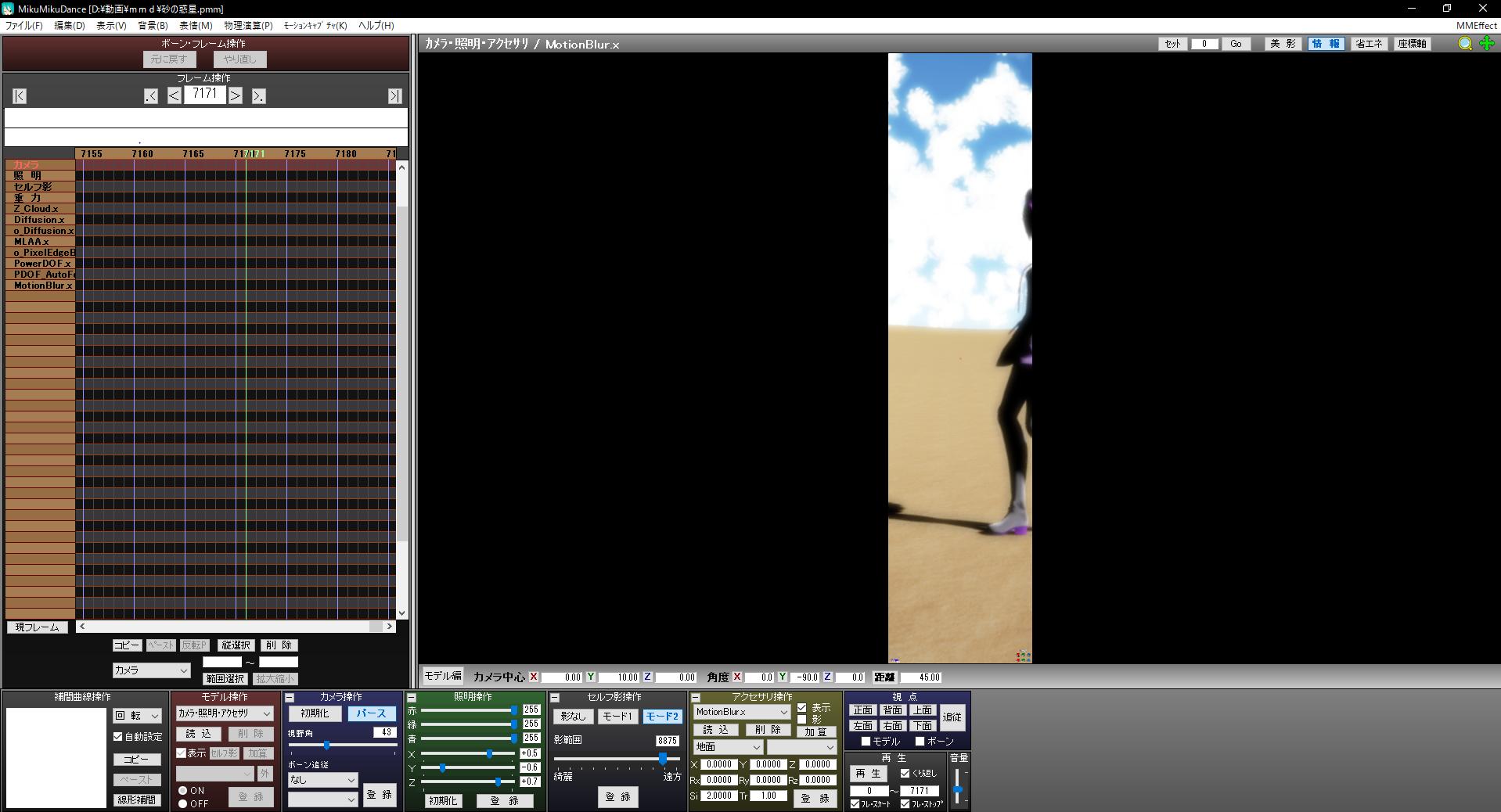The width and height of the screenshot is (1501, 812).
Task: Open the MotionBlur.x accessory dropdown
Action: (742, 712)
